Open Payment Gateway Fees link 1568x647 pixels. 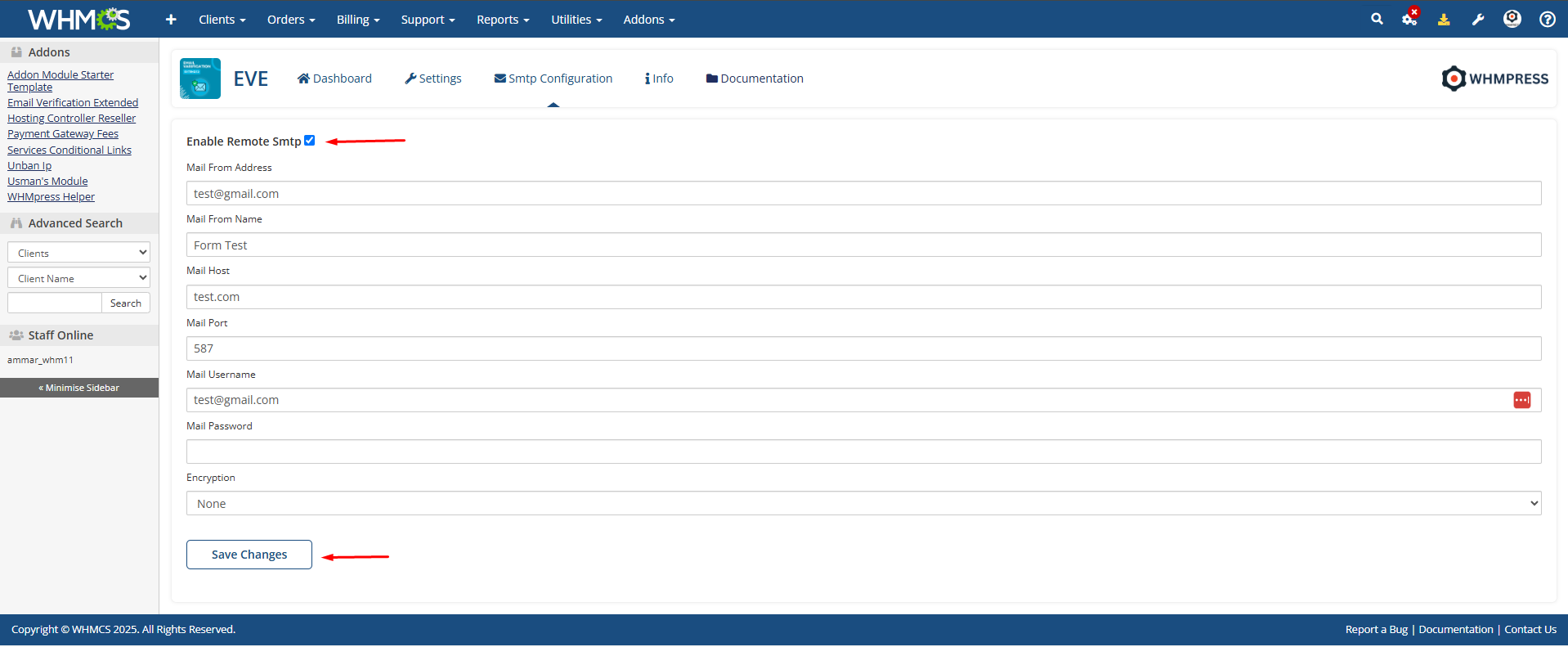63,133
